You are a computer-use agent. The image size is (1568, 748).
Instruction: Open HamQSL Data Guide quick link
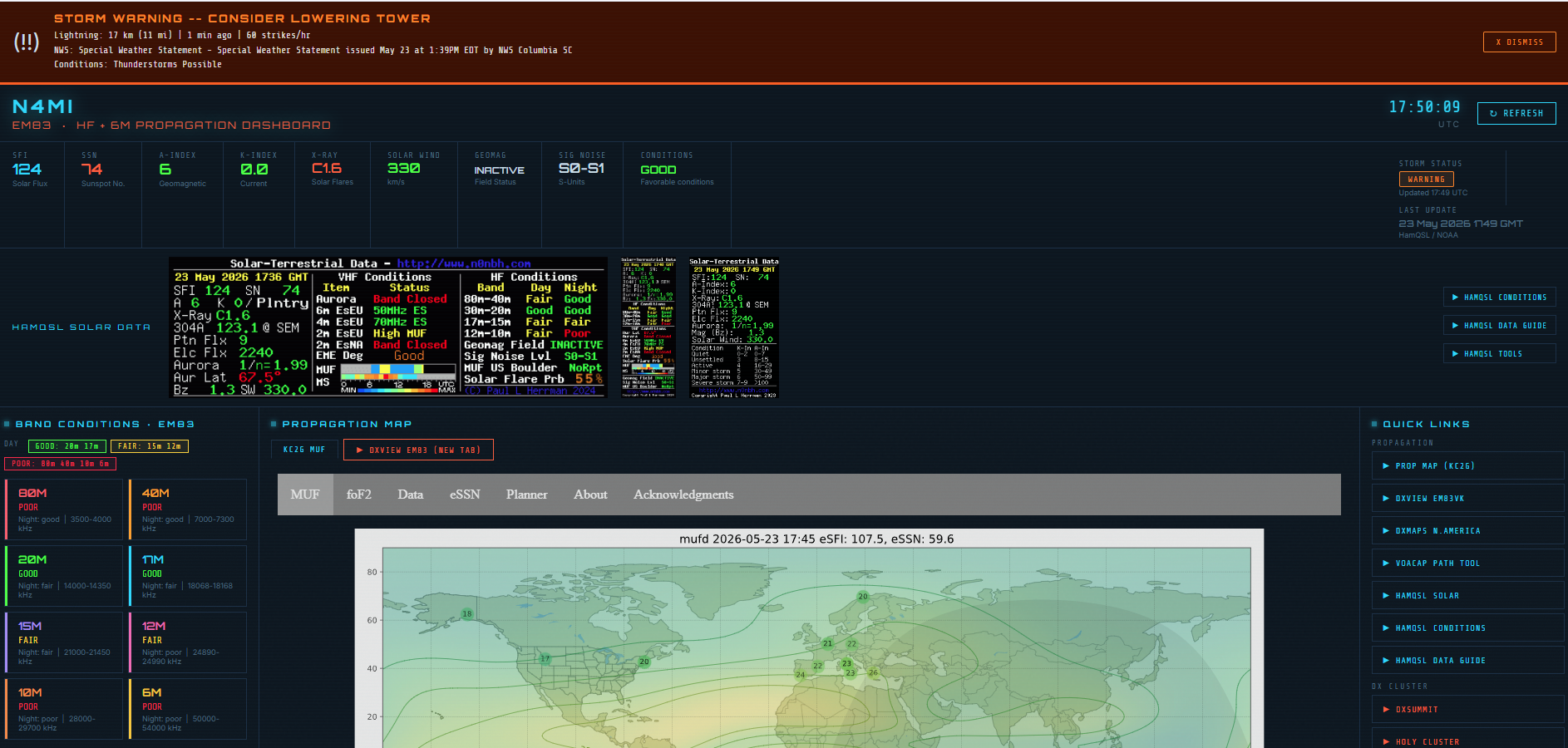(1467, 660)
